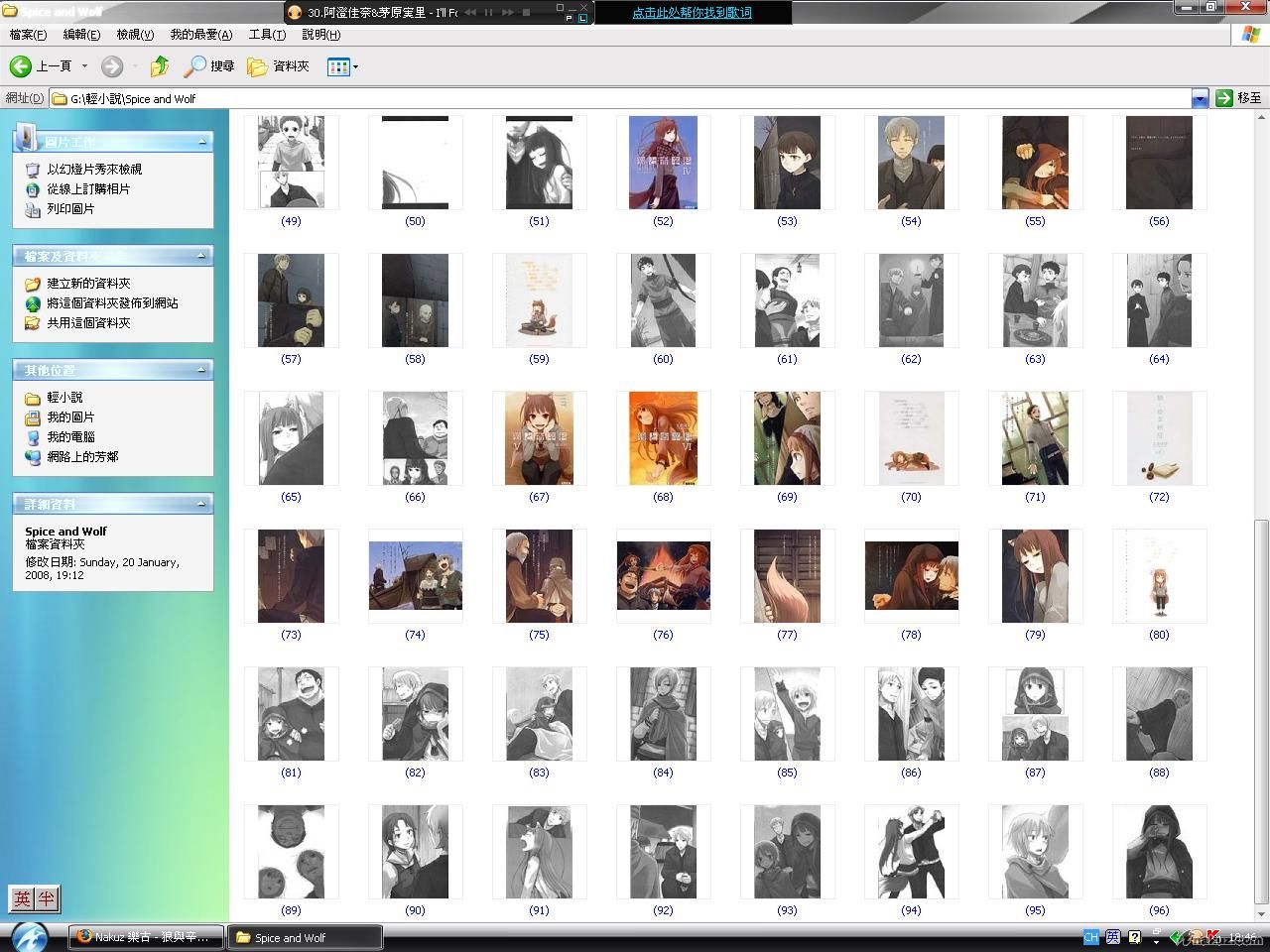The image size is (1270, 952).
Task: Open the back button history dropdown
Action: click(84, 66)
